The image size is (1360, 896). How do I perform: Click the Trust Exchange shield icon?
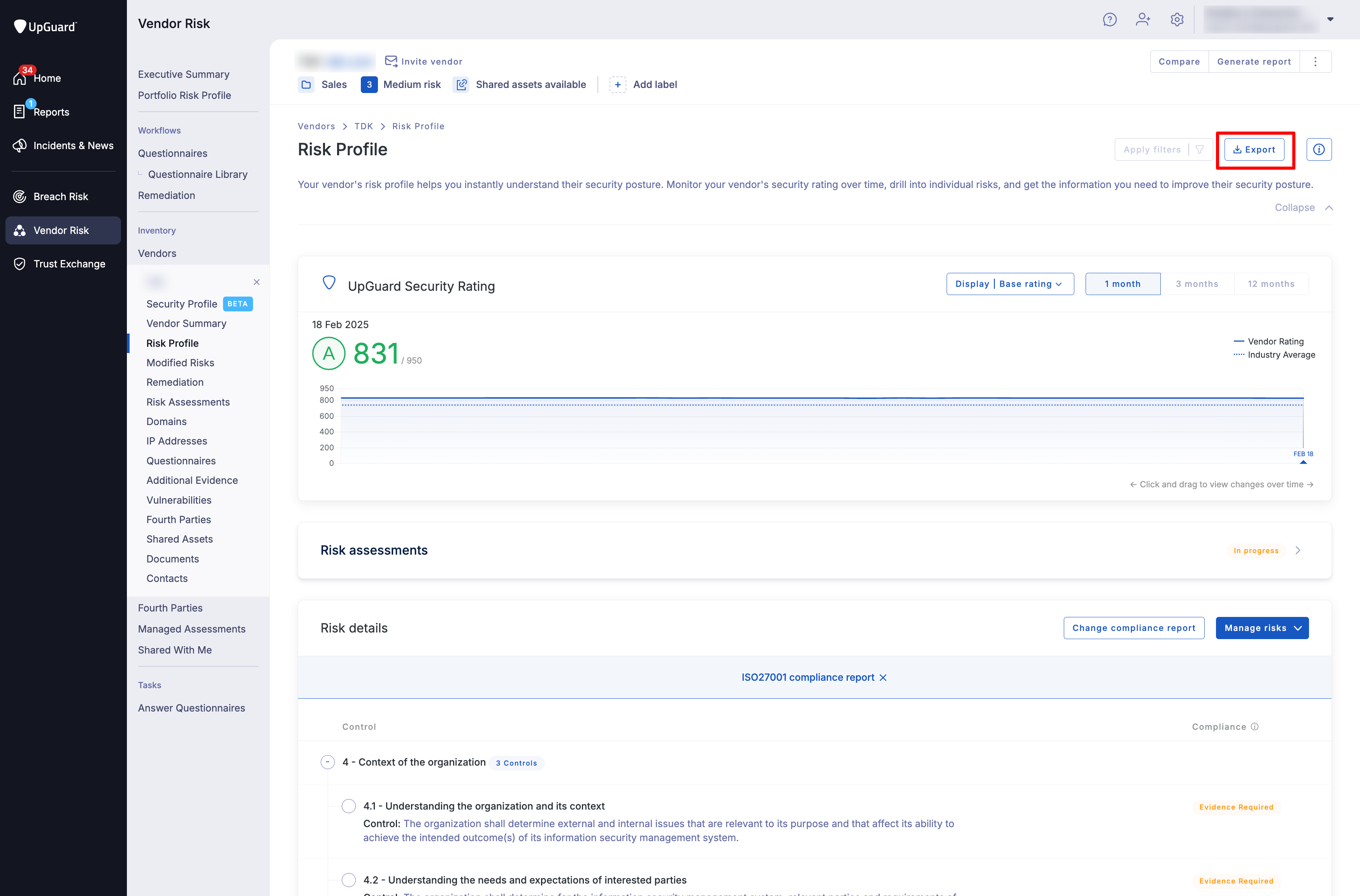(x=19, y=264)
